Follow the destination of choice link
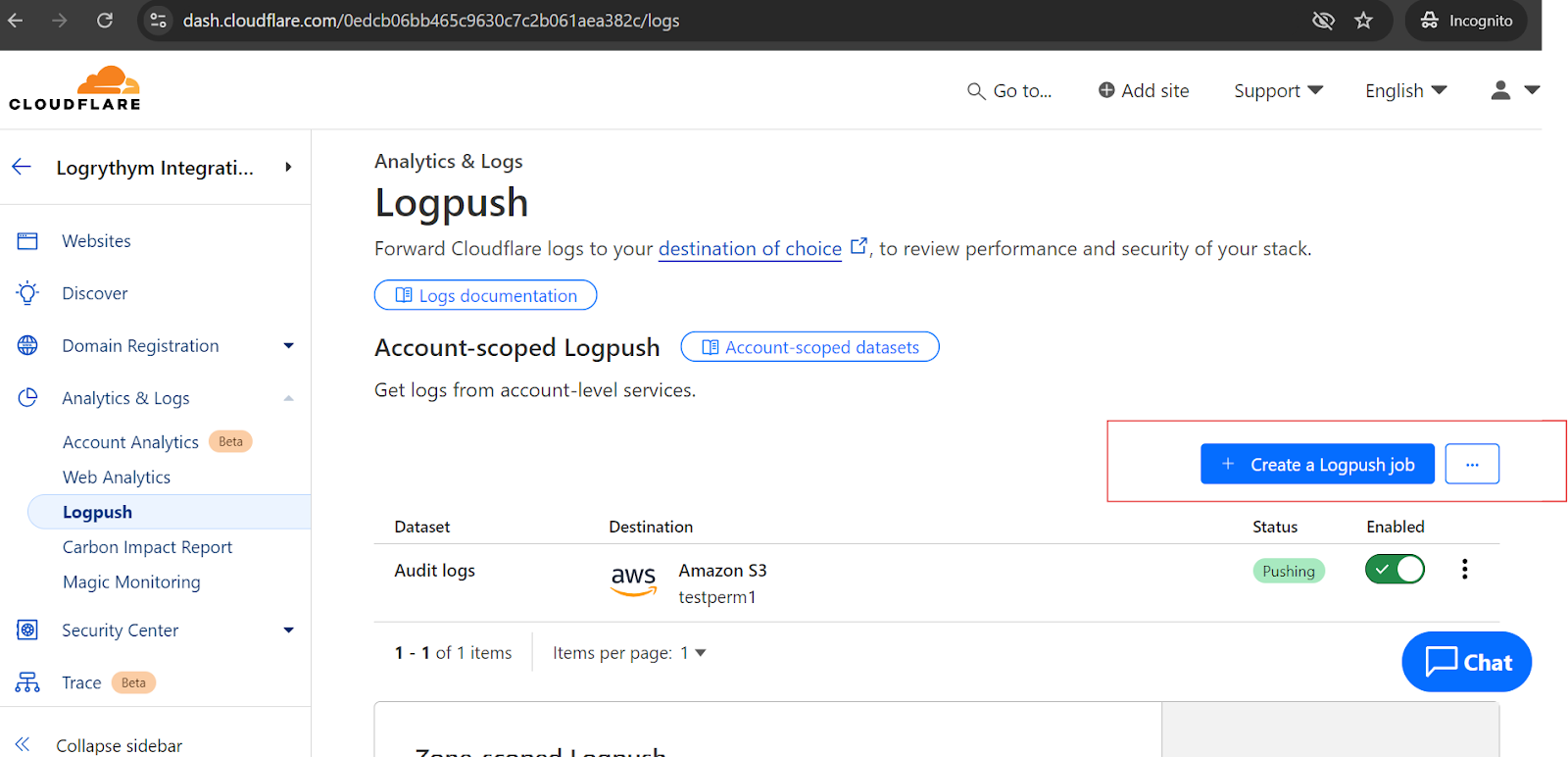The height and width of the screenshot is (757, 1568). pos(750,249)
